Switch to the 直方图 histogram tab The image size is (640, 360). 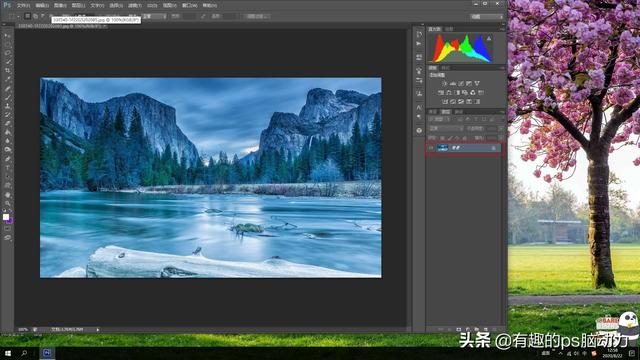[434, 29]
